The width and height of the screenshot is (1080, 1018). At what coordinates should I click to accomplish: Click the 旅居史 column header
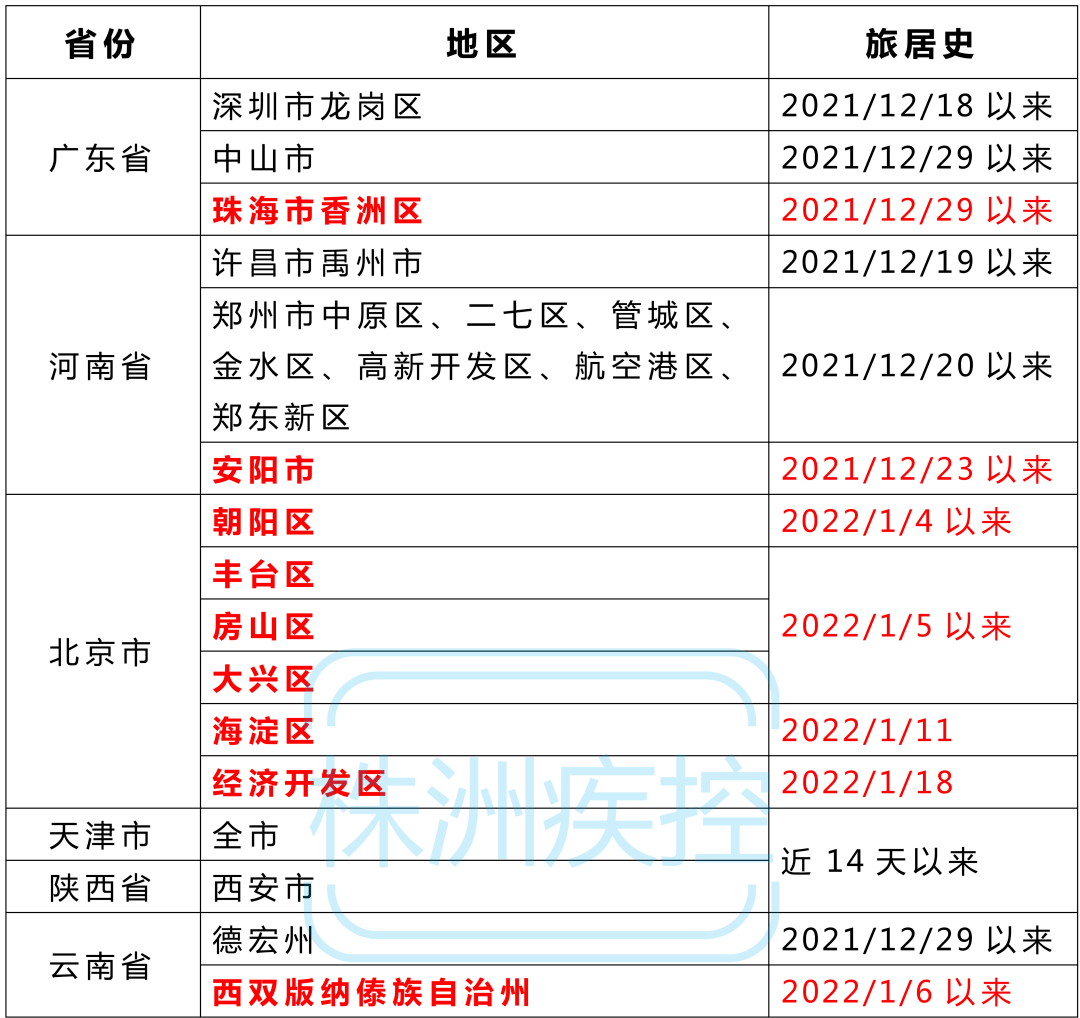[x=921, y=44]
